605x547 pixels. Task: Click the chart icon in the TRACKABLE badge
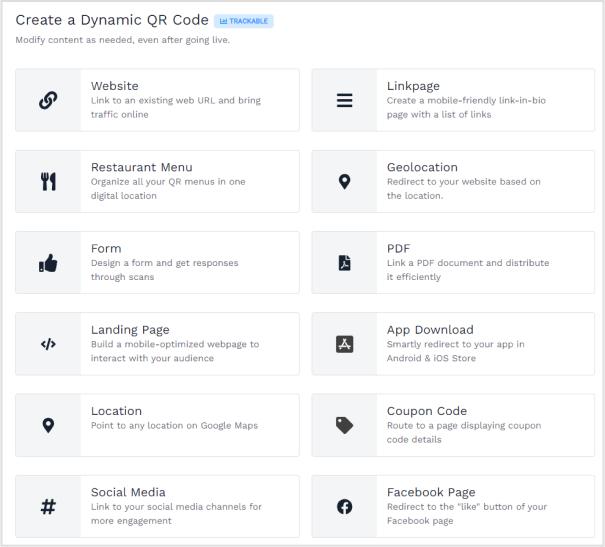point(223,21)
